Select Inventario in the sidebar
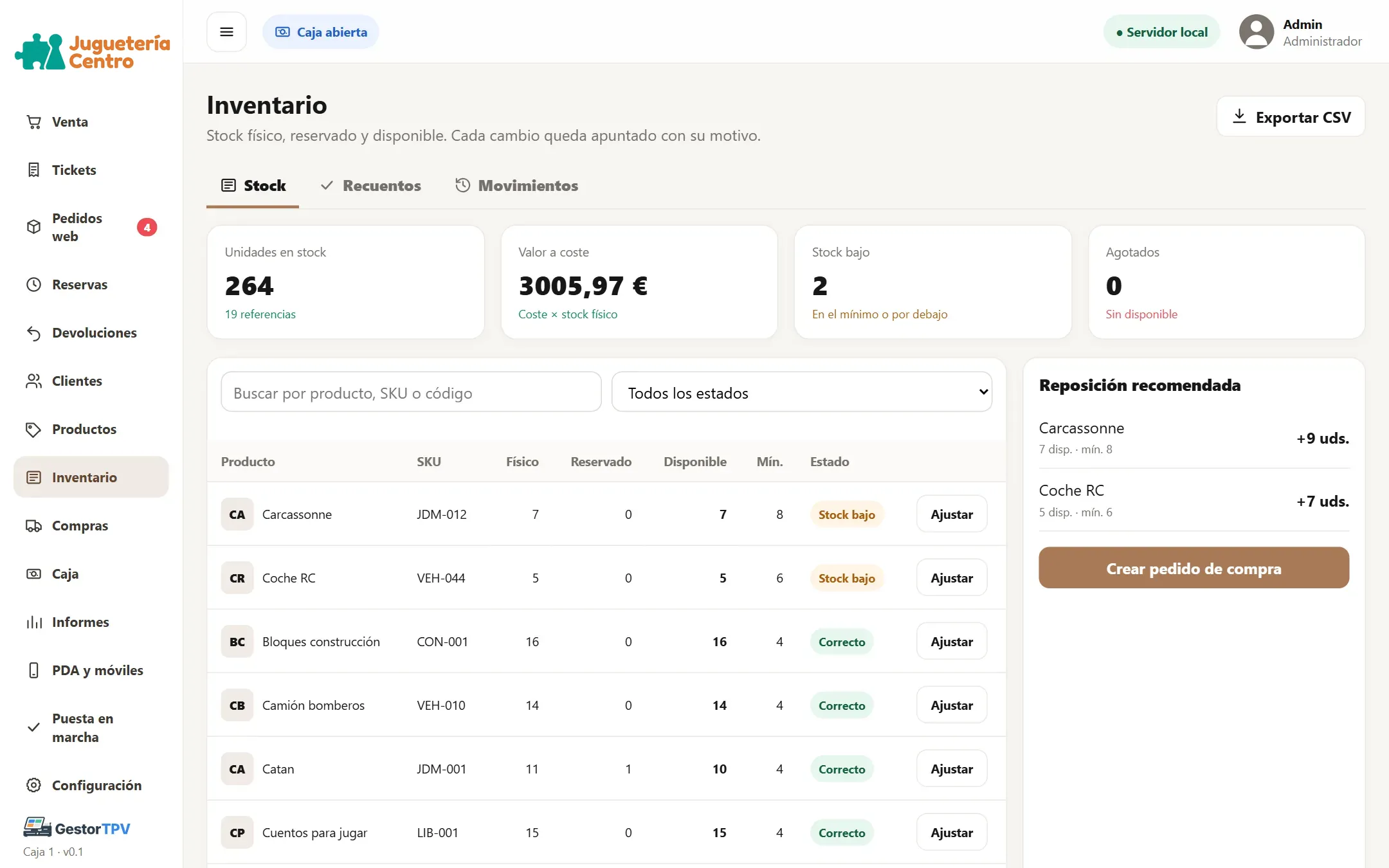Screen dimensions: 1389x868 91,477
